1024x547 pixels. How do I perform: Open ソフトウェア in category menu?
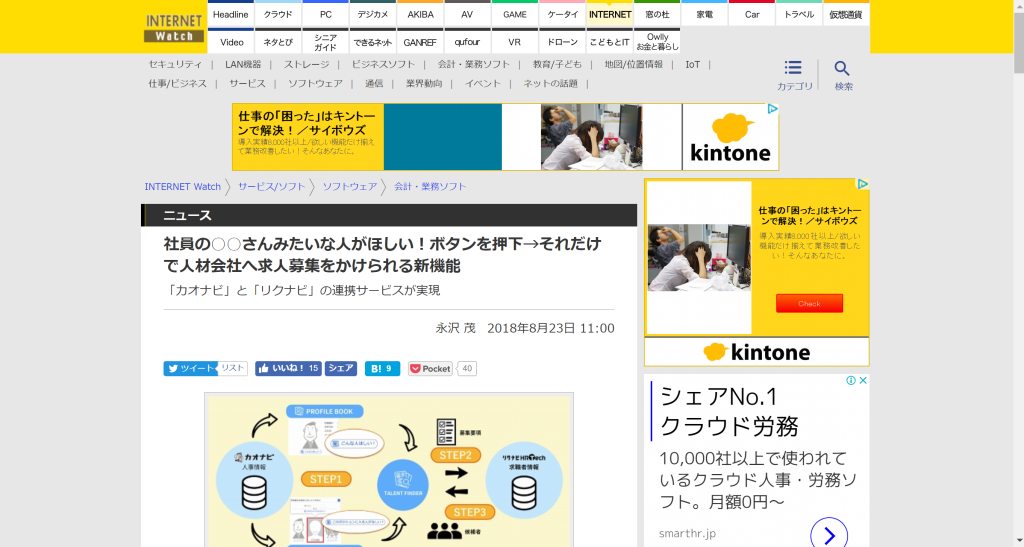pos(315,84)
